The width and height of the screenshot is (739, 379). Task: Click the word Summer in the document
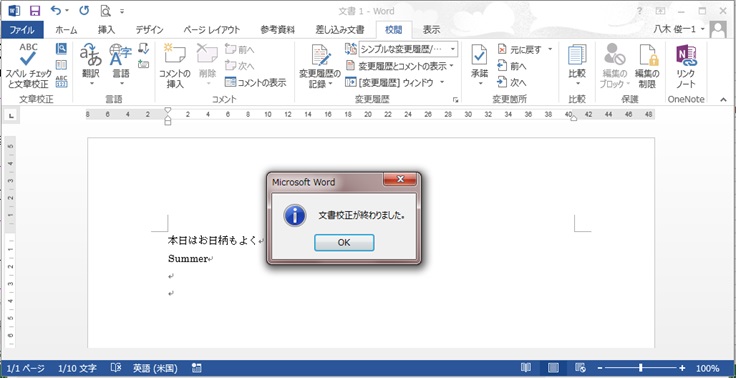coord(188,258)
